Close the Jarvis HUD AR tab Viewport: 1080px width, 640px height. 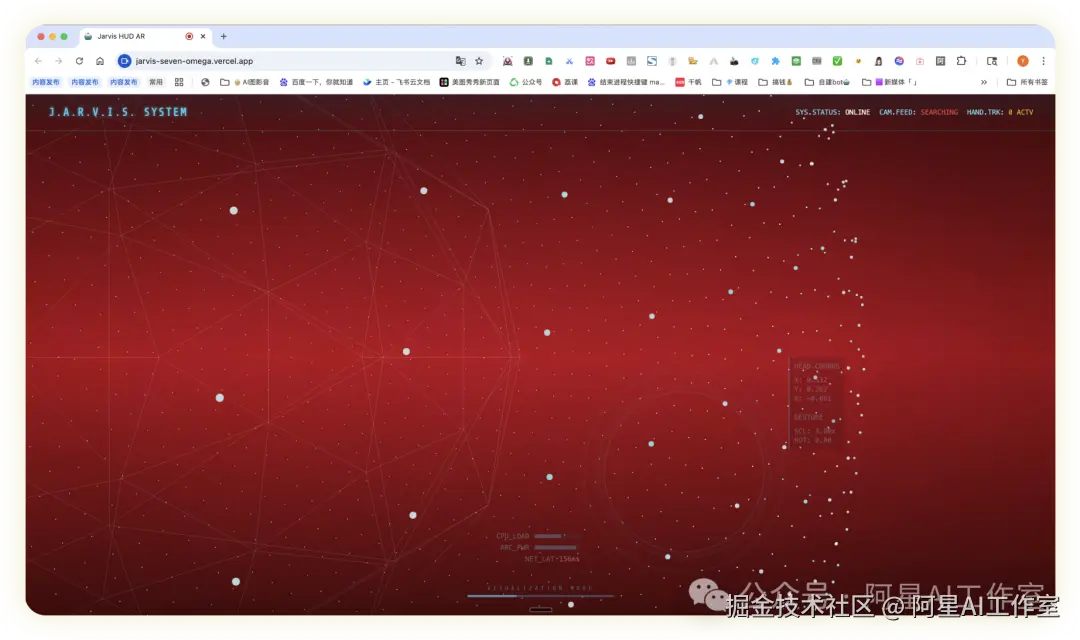203,37
